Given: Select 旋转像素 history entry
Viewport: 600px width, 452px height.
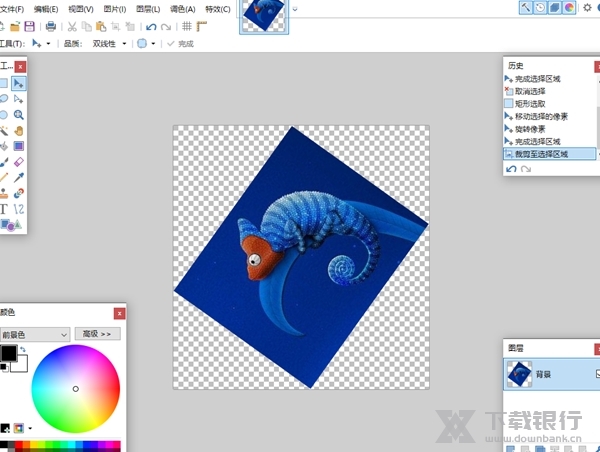Looking at the screenshot, I should click(x=530, y=129).
